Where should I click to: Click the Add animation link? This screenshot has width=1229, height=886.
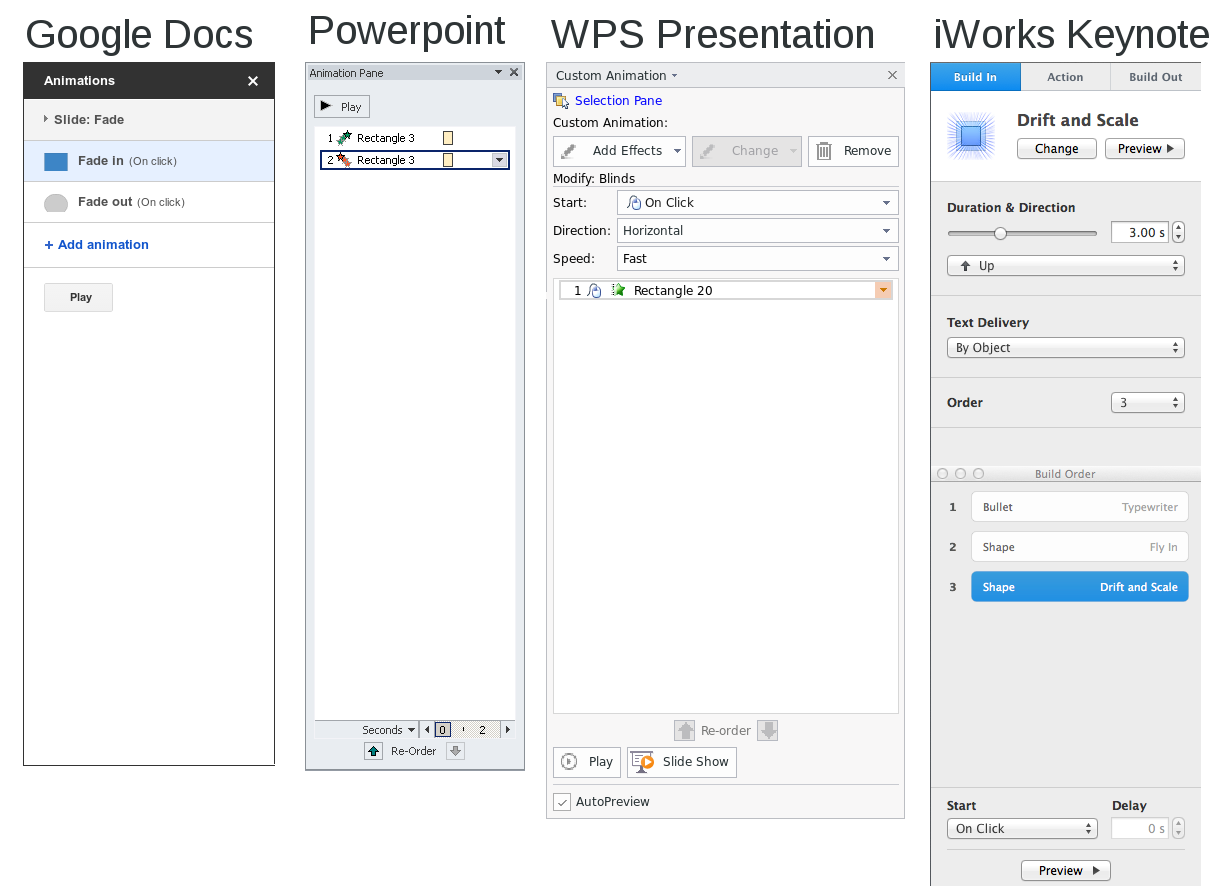pyautogui.click(x=97, y=245)
